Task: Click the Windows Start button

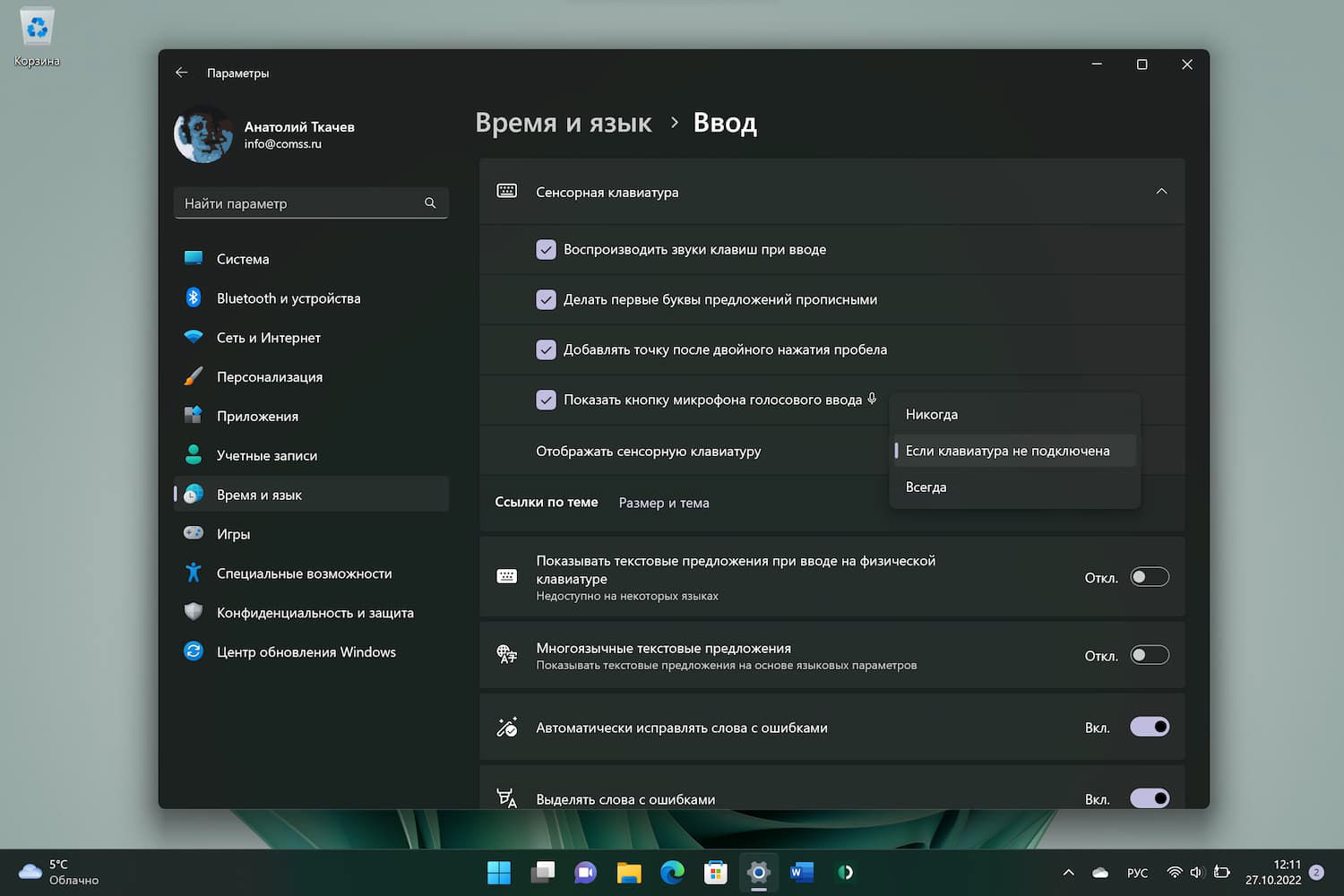Action: pos(499,872)
